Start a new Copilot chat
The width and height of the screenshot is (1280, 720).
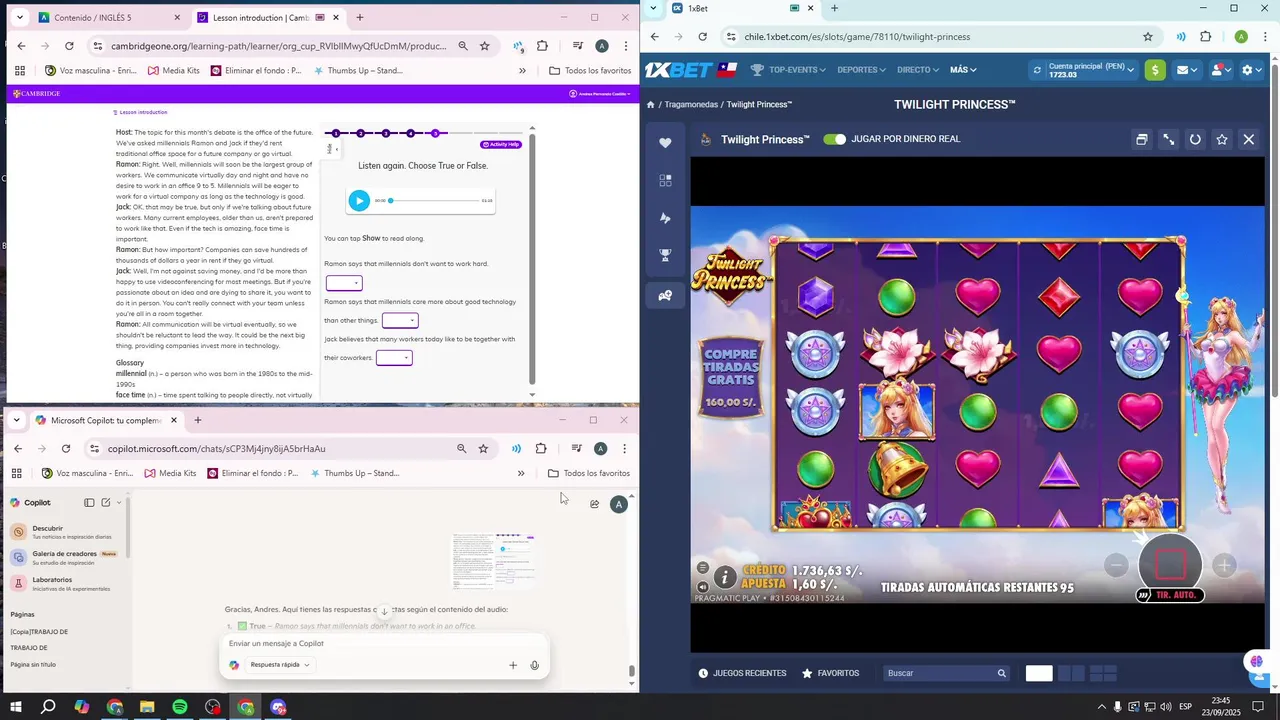[106, 502]
